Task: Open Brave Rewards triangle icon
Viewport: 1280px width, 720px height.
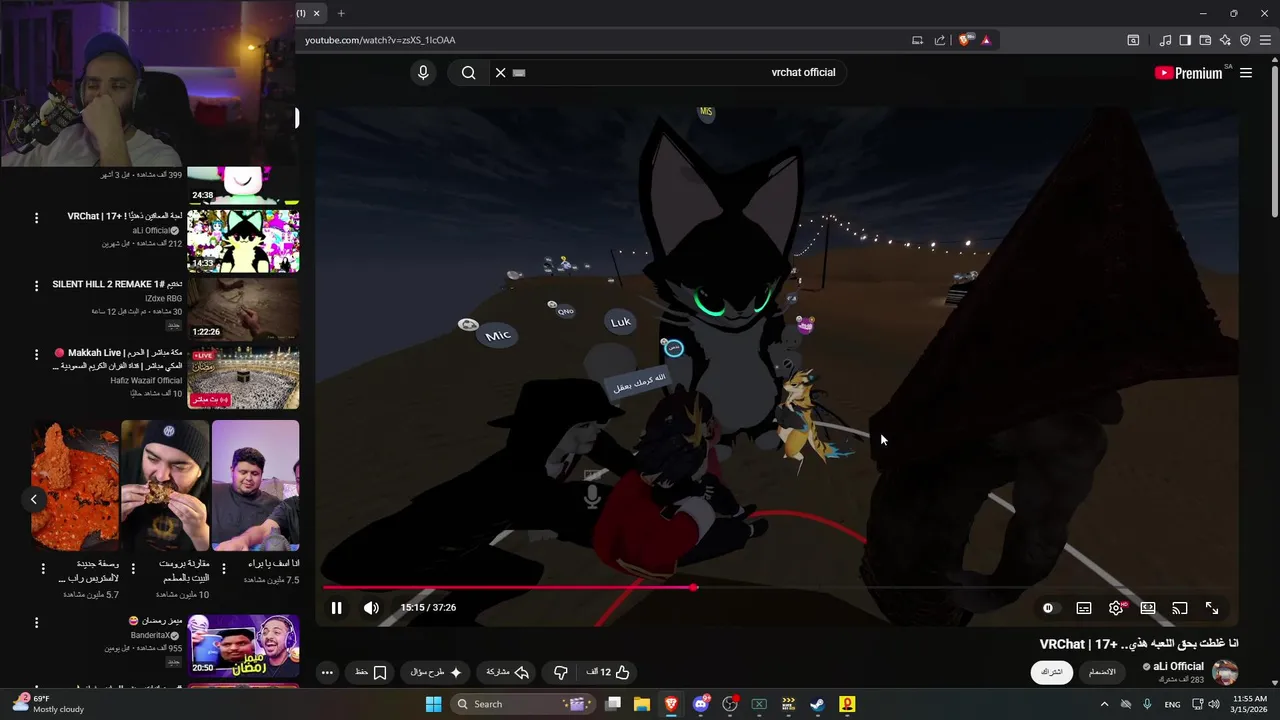Action: click(x=986, y=40)
